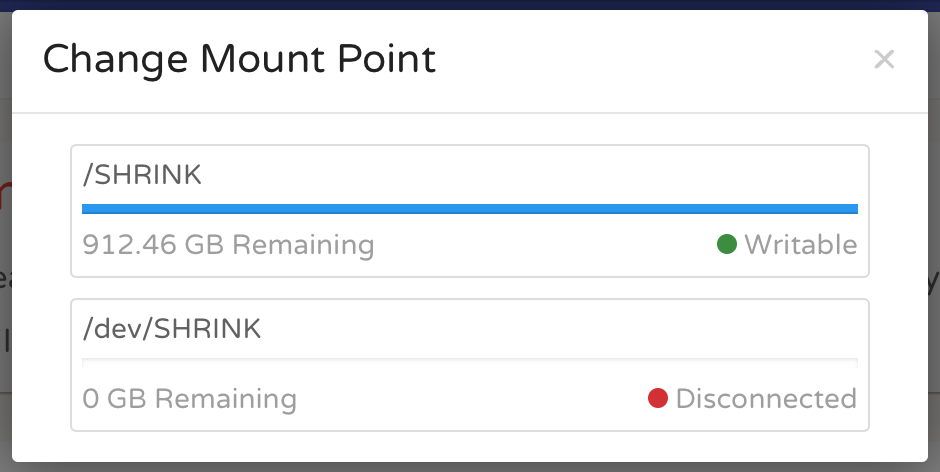Click the /SHRINK mount name text
The image size is (940, 472).
coord(142,175)
